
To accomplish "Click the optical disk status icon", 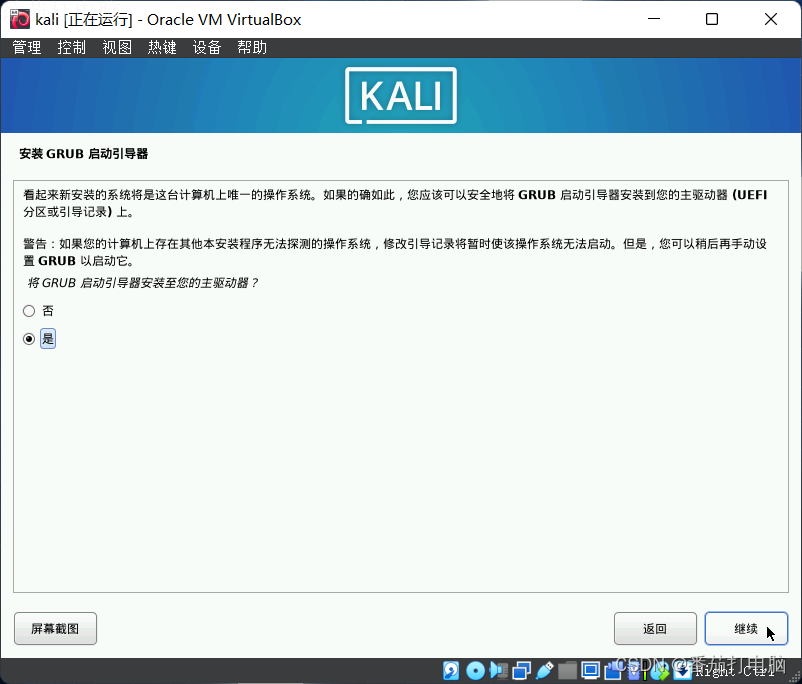I will click(476, 670).
